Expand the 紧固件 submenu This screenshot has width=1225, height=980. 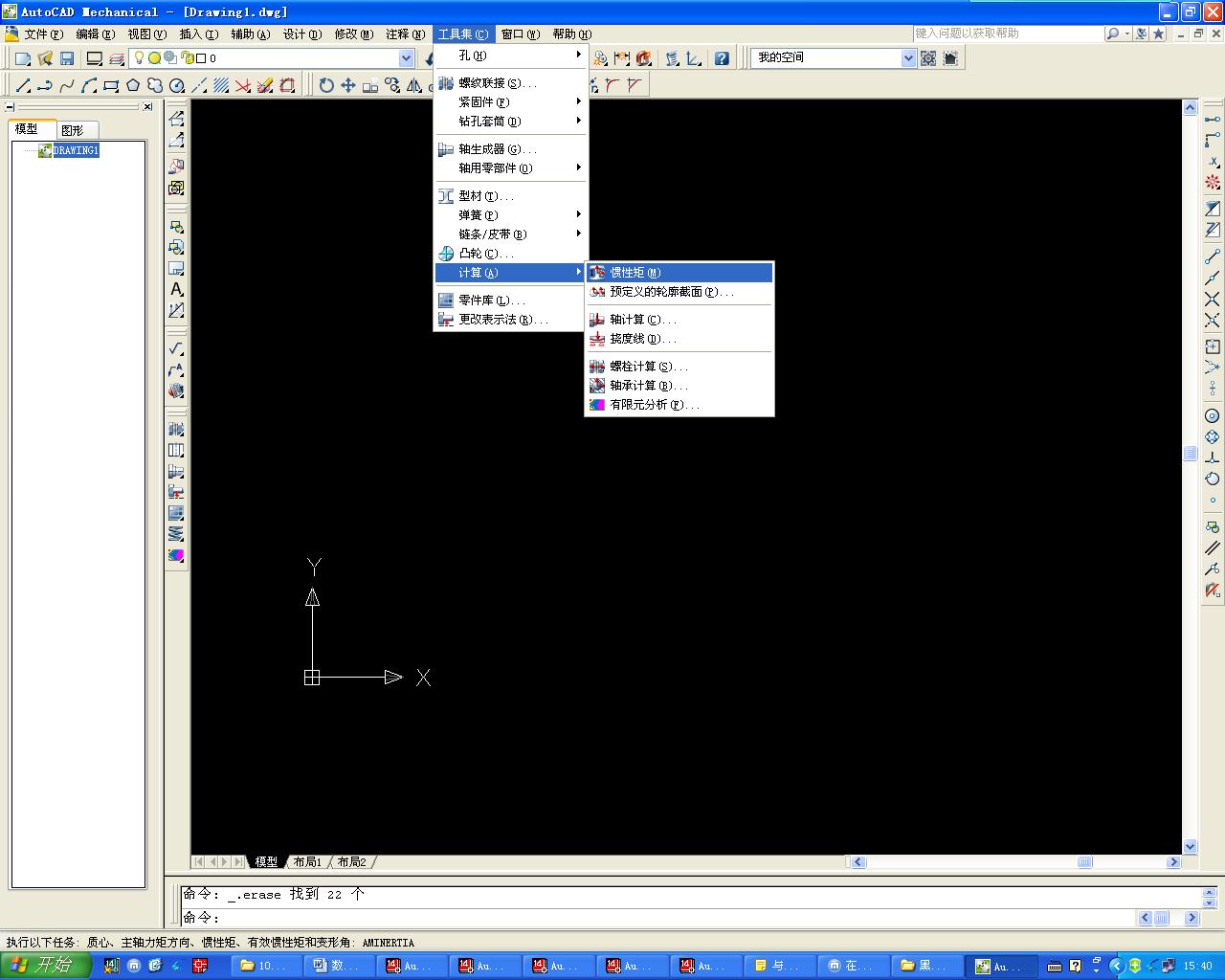(511, 102)
